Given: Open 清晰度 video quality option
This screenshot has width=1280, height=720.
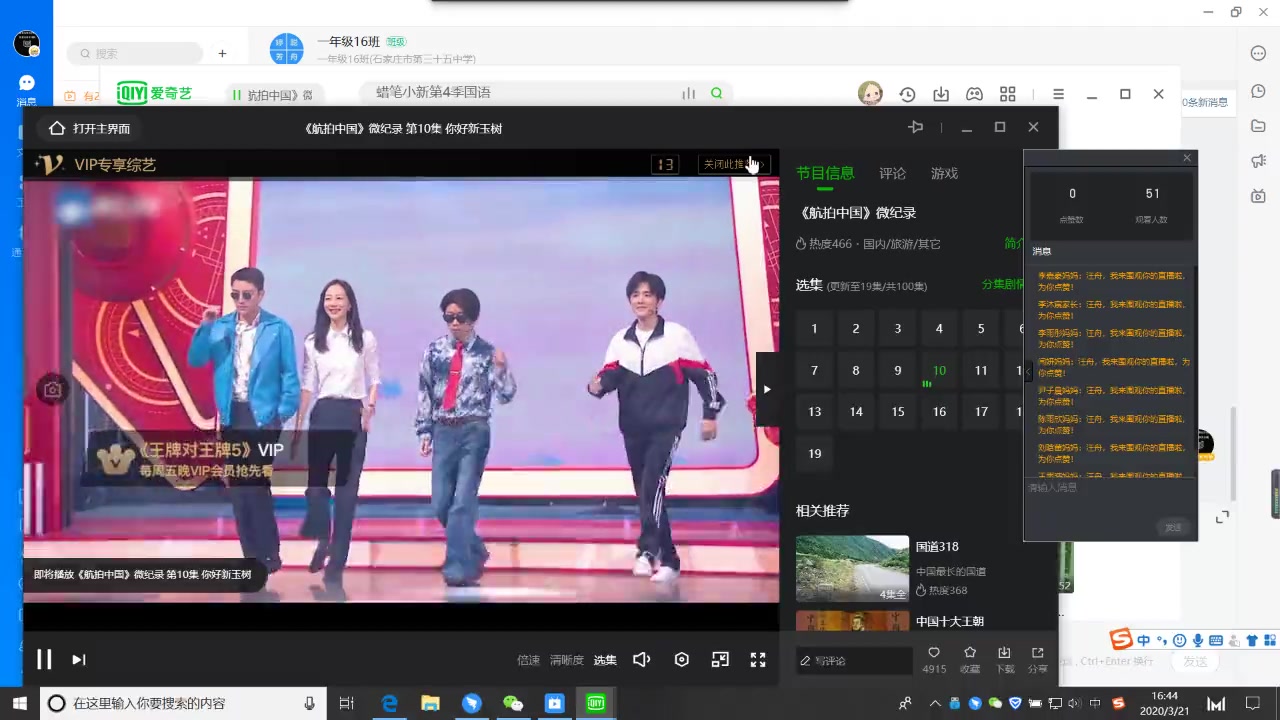Looking at the screenshot, I should [566, 660].
